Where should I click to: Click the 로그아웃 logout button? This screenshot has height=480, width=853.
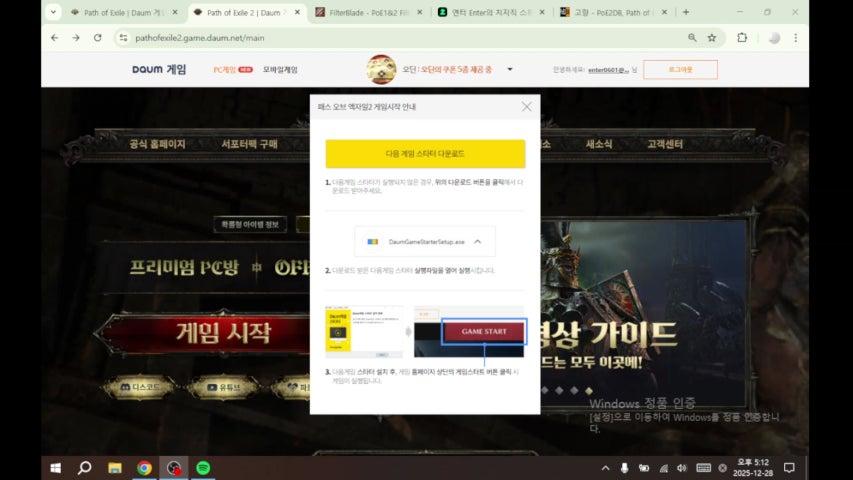680,70
